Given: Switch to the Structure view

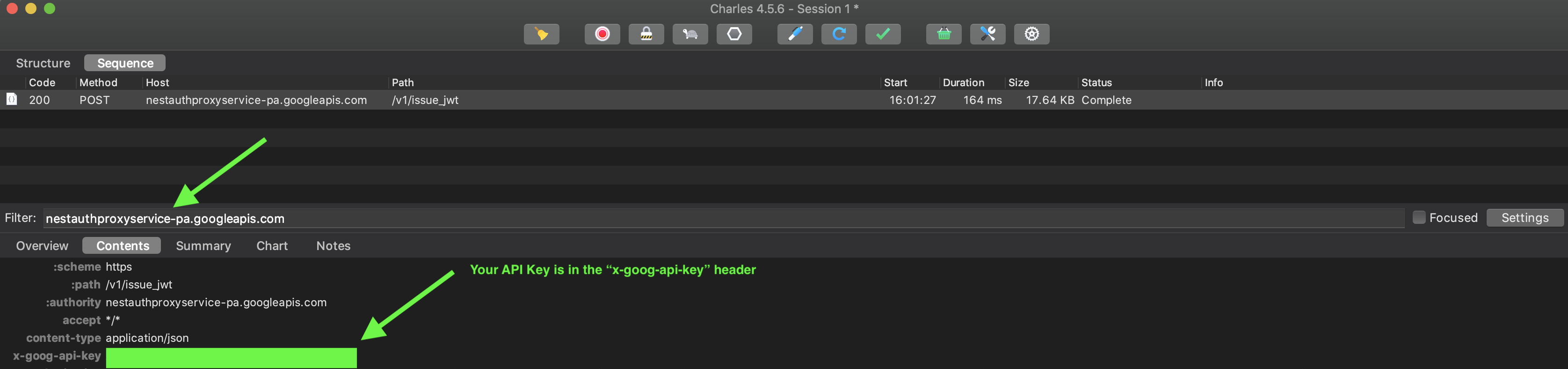Looking at the screenshot, I should pyautogui.click(x=43, y=63).
